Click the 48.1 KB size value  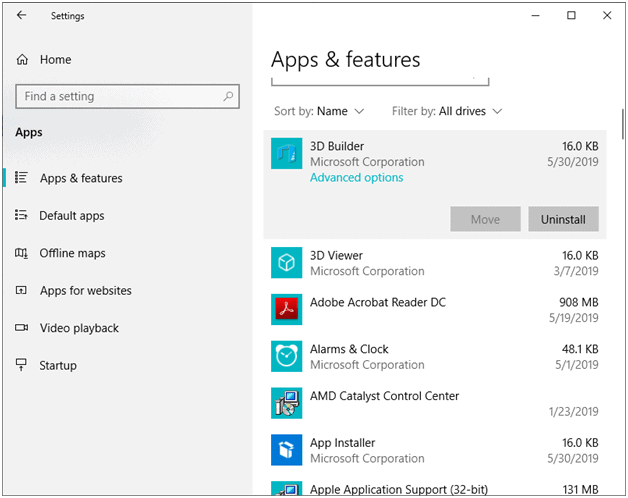pyautogui.click(x=580, y=349)
